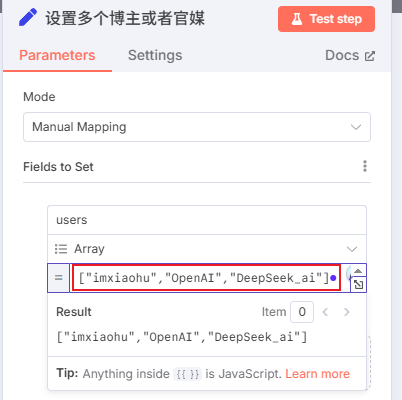This screenshot has width=402, height=400.
Task: Click the Fields to Set label
Action: click(x=58, y=167)
